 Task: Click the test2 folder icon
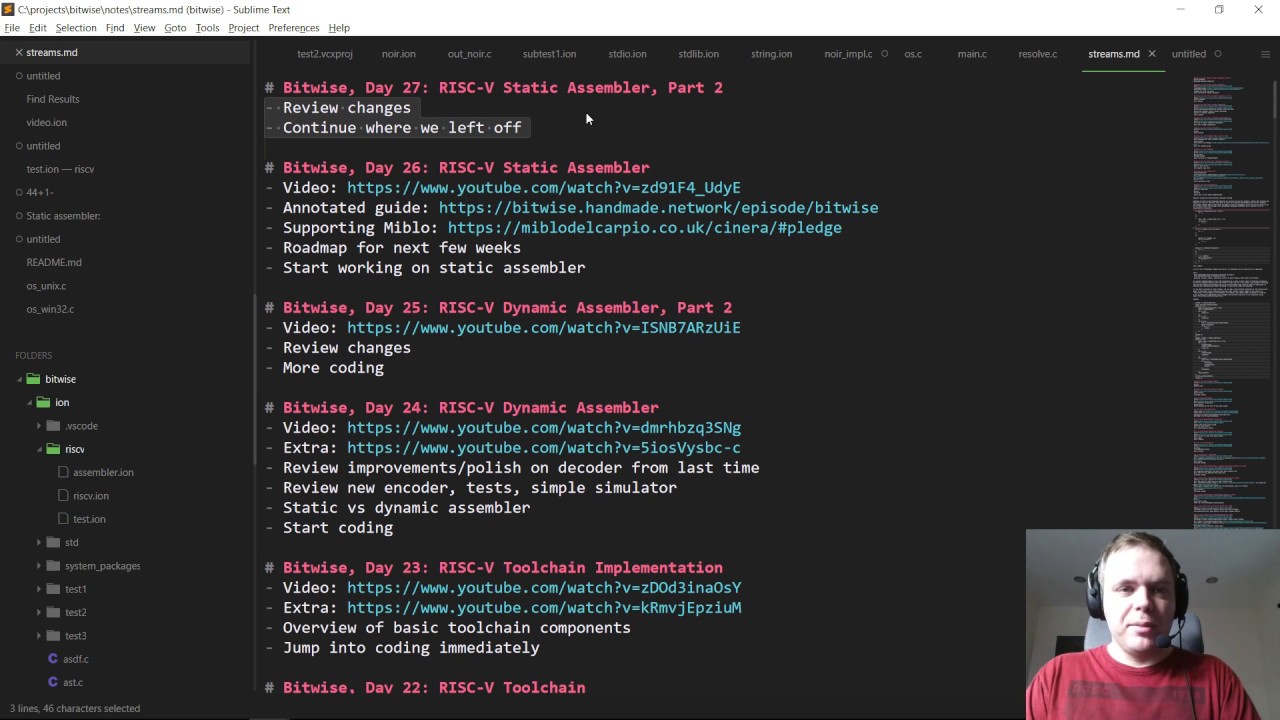(53, 612)
